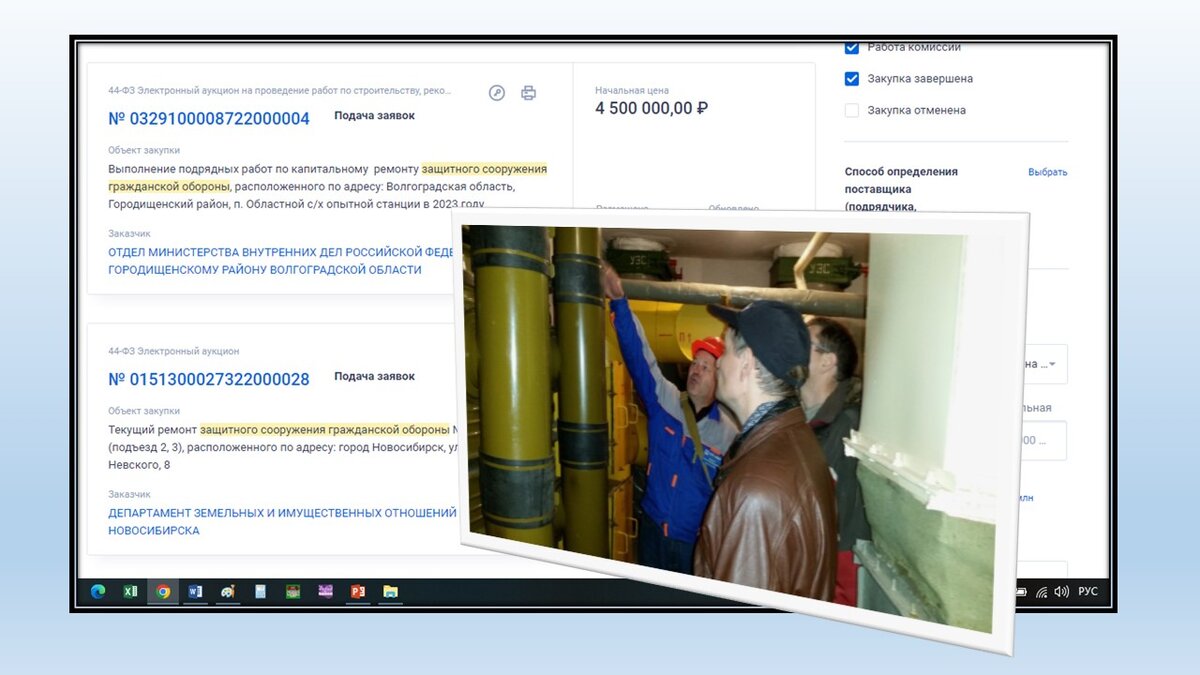Enable the Закупка отменена filter
The width and height of the screenshot is (1200, 675).
(852, 110)
